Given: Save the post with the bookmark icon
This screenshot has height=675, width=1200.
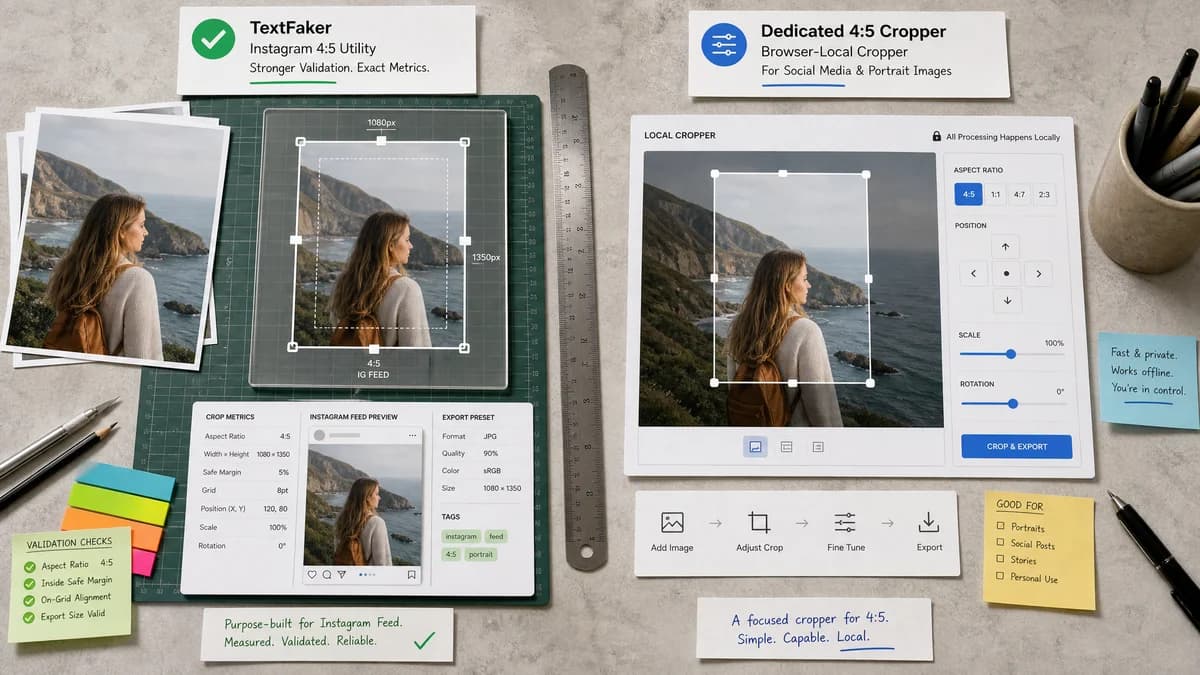Looking at the screenshot, I should (x=411, y=575).
